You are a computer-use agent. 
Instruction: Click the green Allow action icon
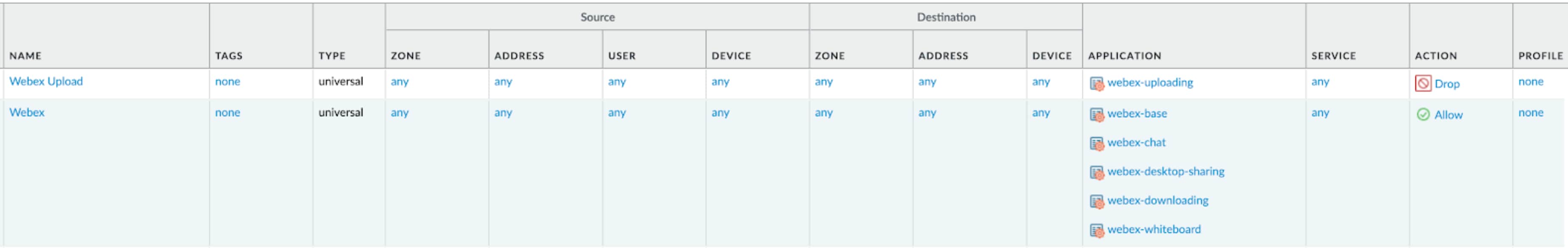[1423, 114]
